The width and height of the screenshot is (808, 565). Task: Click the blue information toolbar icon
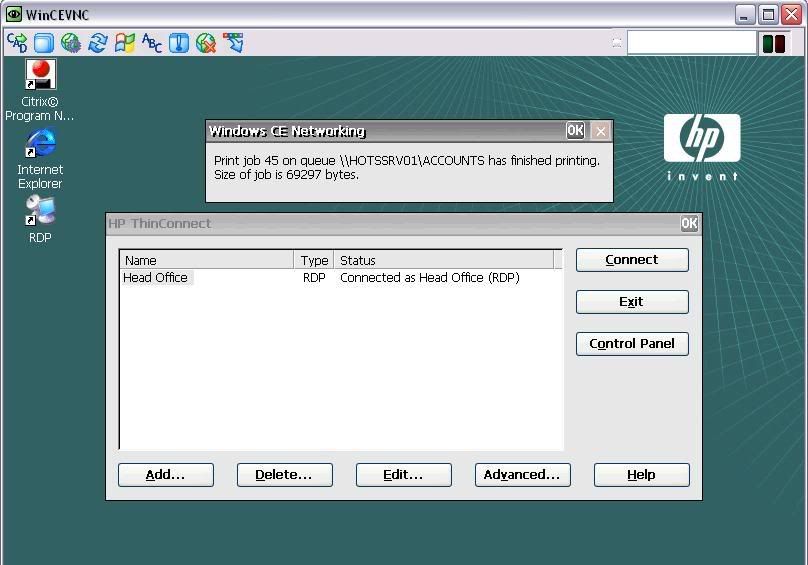pyautogui.click(x=179, y=43)
